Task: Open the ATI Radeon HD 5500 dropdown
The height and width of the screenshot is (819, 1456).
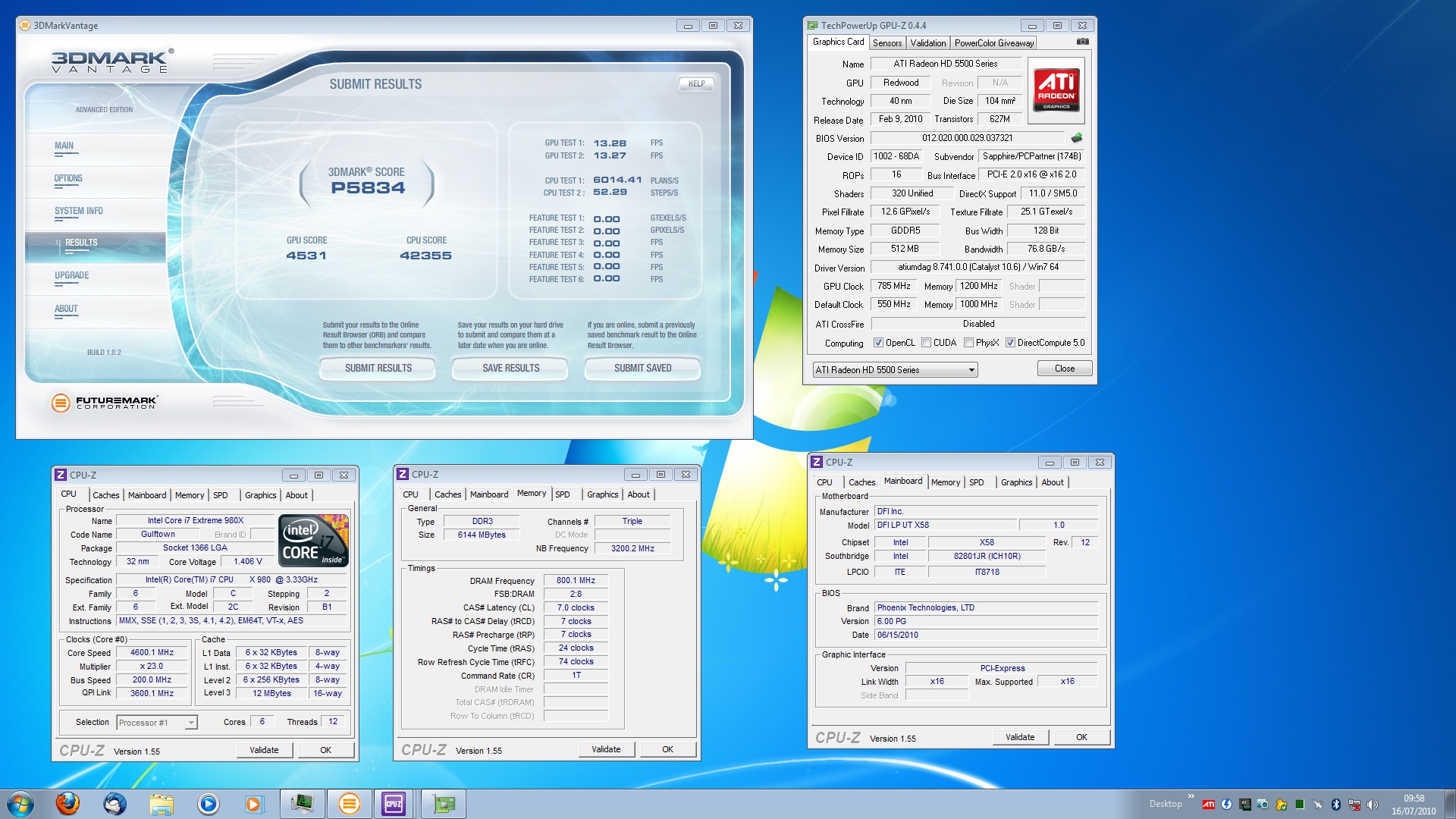Action: click(x=971, y=370)
